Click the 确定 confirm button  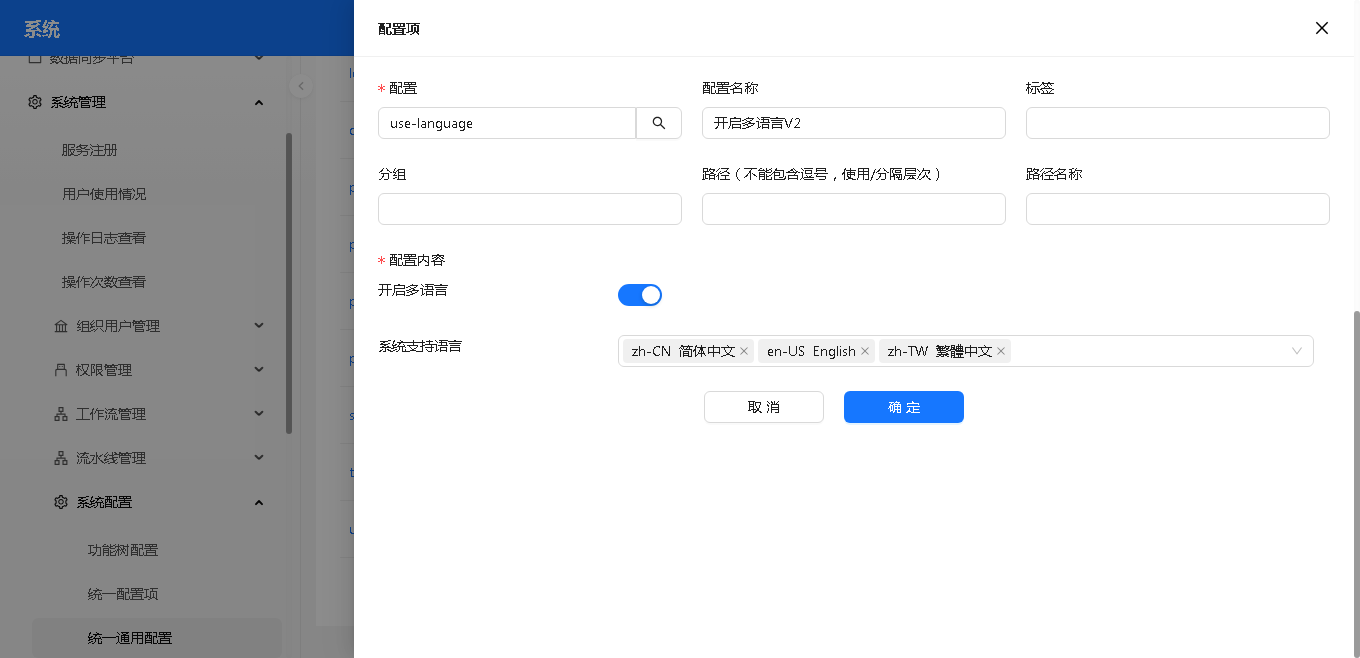(903, 407)
